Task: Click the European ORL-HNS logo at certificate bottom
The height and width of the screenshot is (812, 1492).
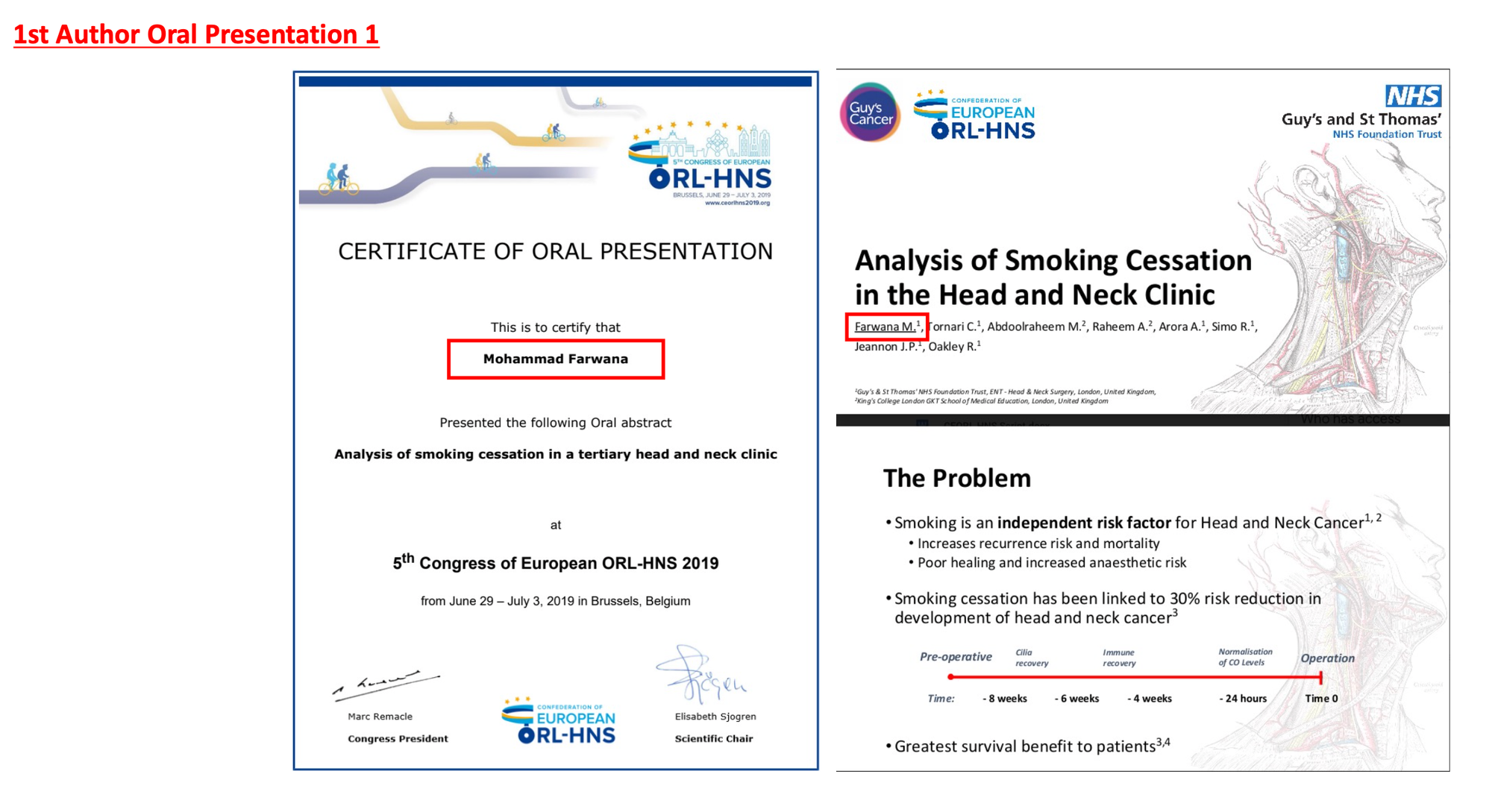Action: tap(559, 721)
